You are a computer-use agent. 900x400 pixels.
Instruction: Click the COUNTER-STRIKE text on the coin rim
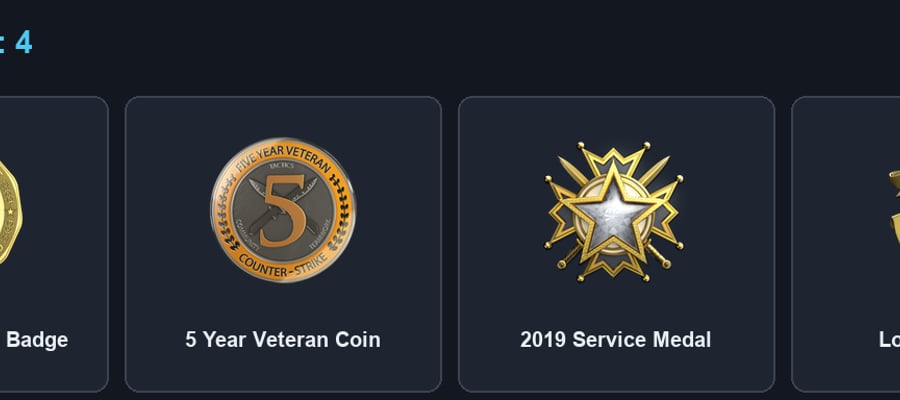(x=283, y=265)
